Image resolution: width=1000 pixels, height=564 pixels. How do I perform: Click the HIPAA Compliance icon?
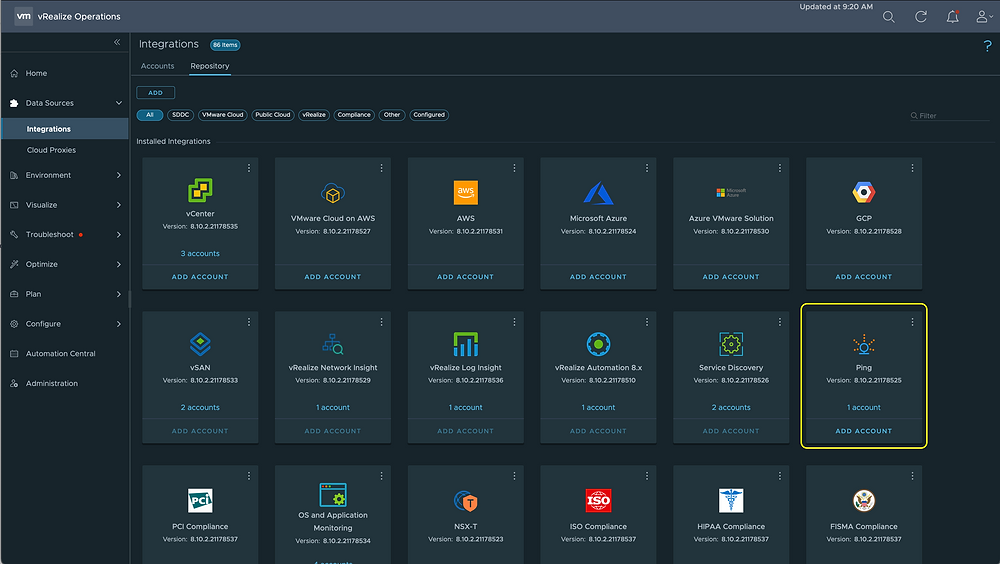(x=731, y=501)
